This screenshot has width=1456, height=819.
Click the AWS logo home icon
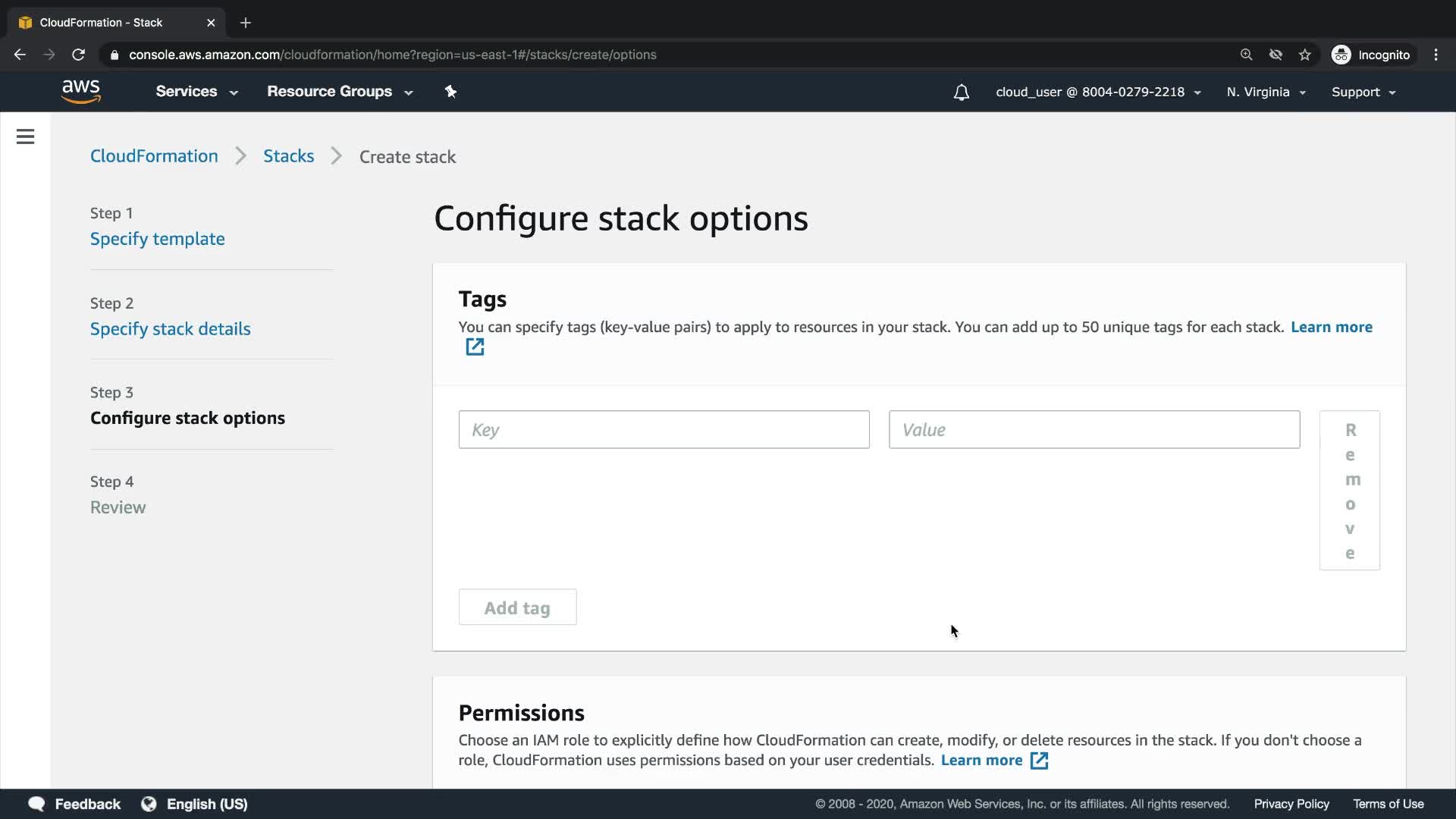[x=81, y=92]
